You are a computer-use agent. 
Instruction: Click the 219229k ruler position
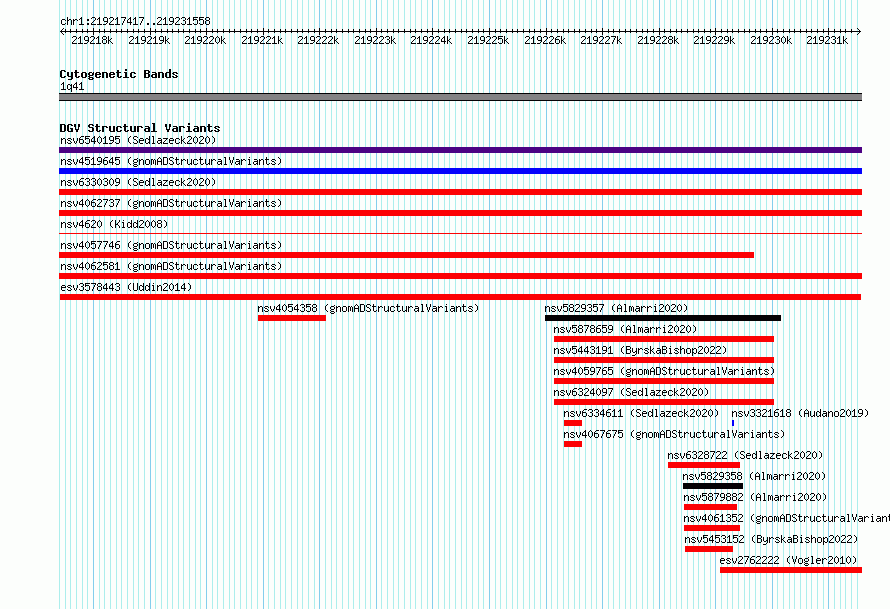pos(714,40)
